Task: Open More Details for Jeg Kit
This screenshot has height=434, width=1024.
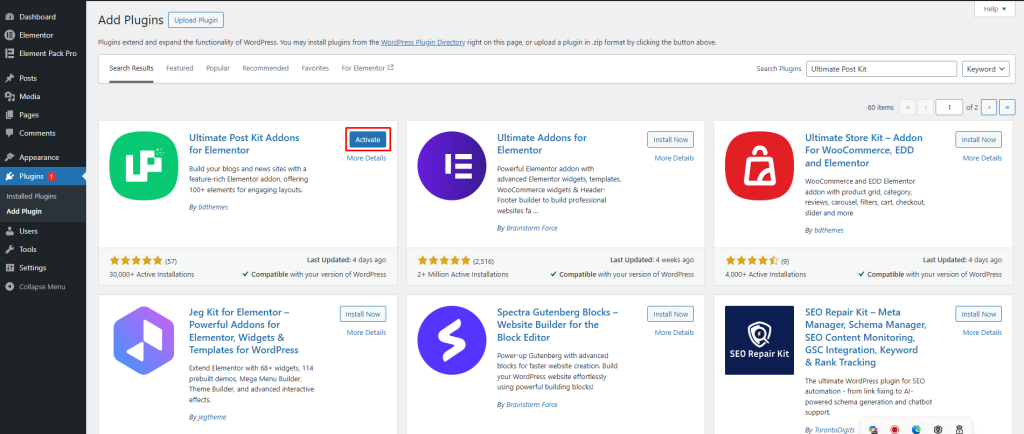Action: pyautogui.click(x=366, y=332)
